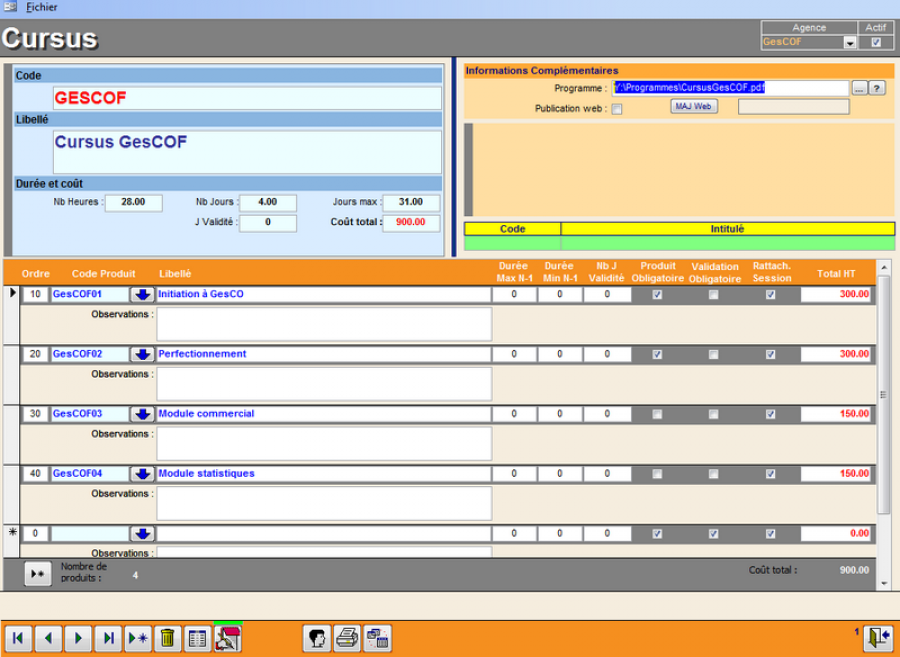This screenshot has width=900, height=657.
Task: Click the list view icon in bottom toolbar
Action: point(198,637)
